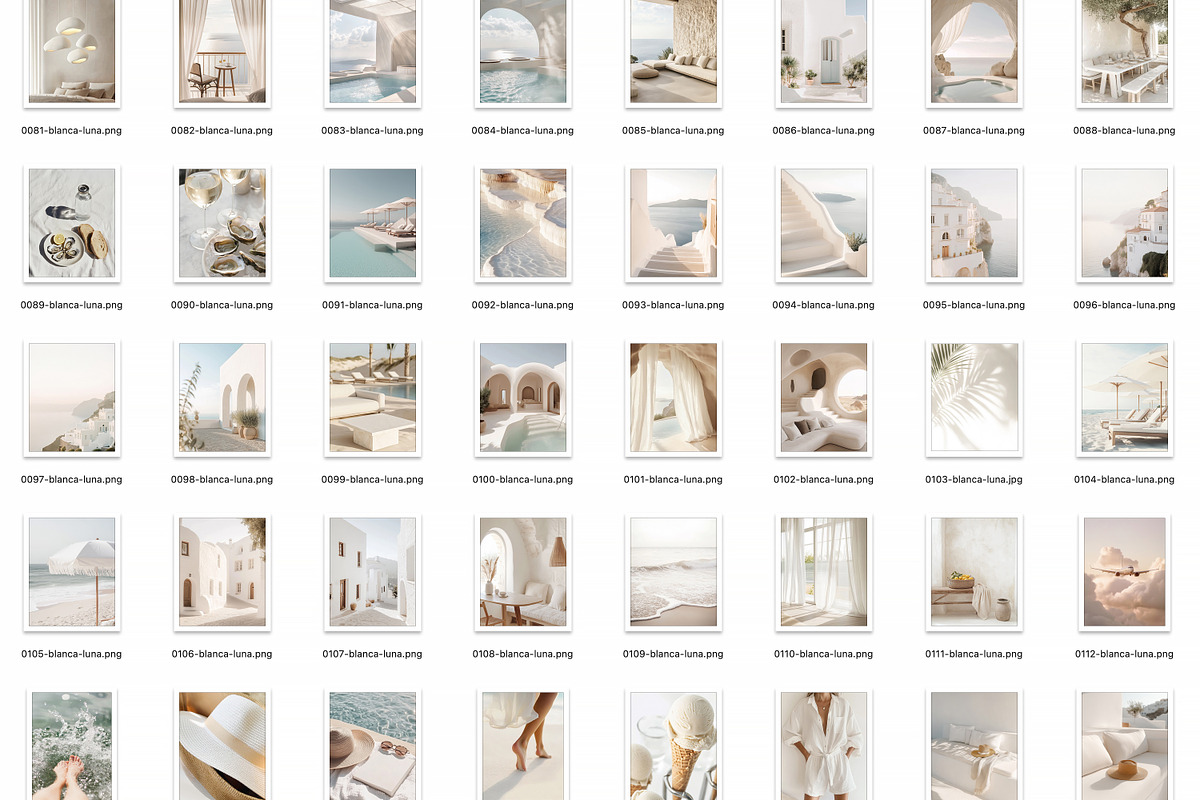
Task: Click the ice cream cone thumbnail
Action: (x=673, y=745)
